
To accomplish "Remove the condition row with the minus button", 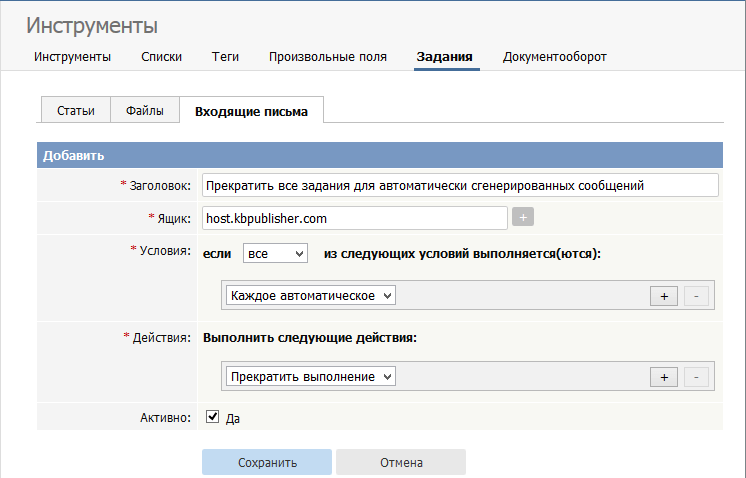I will pyautogui.click(x=696, y=296).
